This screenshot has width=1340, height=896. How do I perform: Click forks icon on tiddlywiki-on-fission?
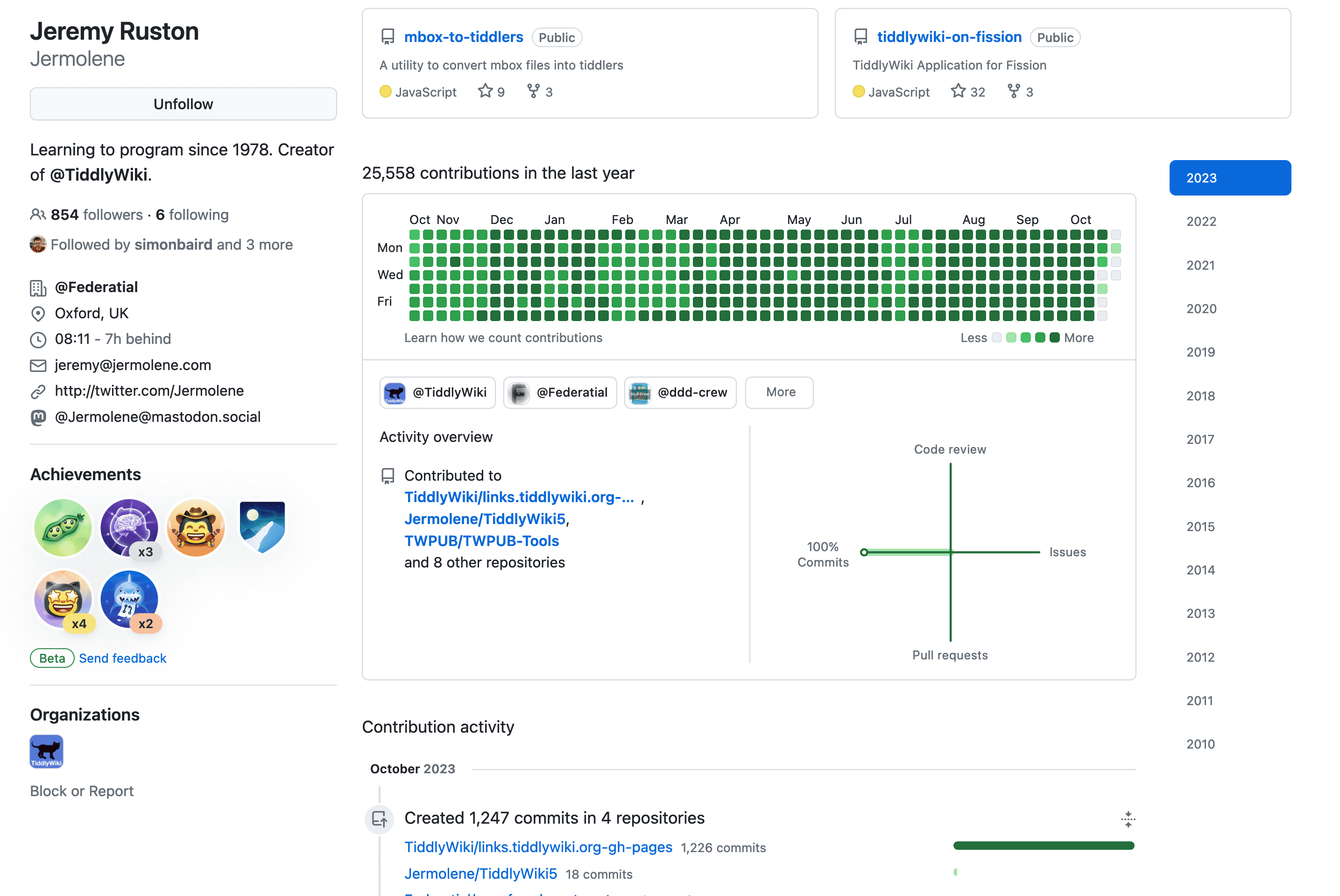pos(1013,91)
